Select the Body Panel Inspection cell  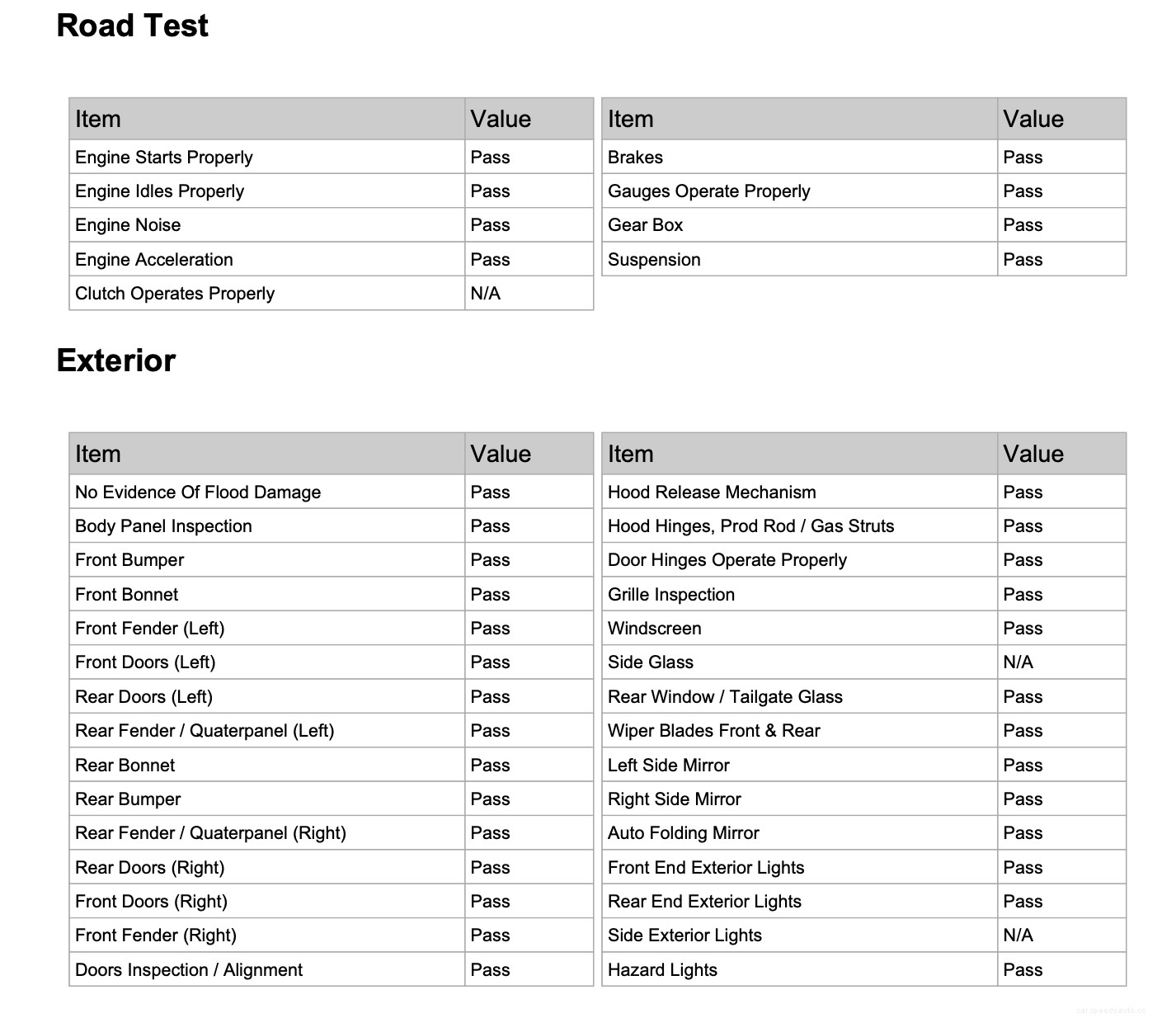tap(163, 526)
